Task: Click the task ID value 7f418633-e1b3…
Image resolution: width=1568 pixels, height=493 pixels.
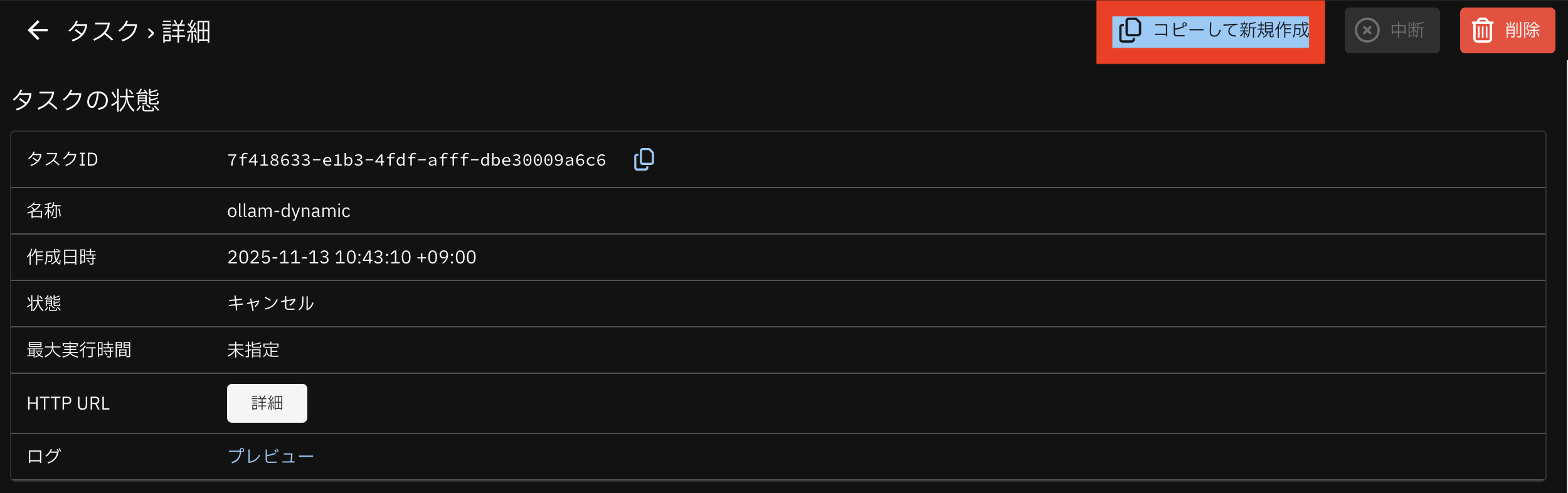Action: coord(416,160)
